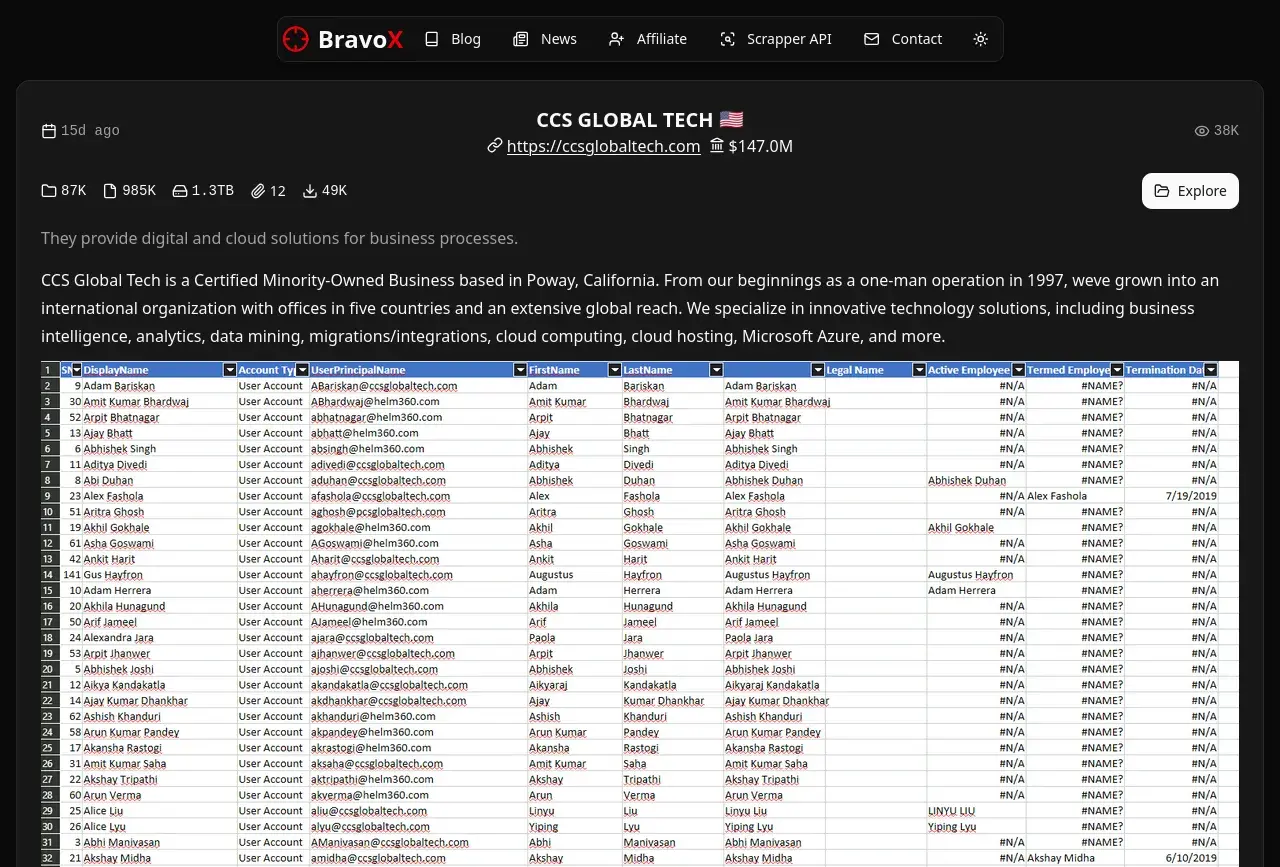This screenshot has height=867, width=1280.
Task: Open the Termed Employee column filter dropdown
Action: [x=1117, y=370]
